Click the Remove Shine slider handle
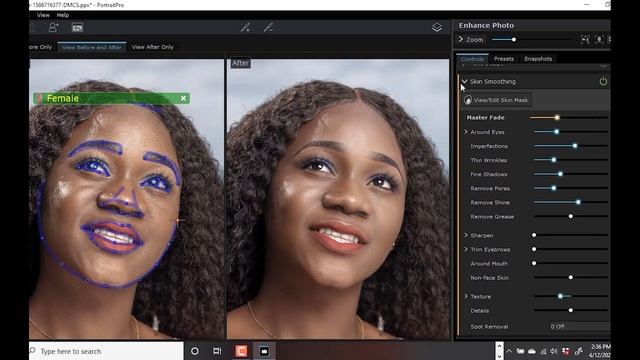The width and height of the screenshot is (640, 360). 578,202
